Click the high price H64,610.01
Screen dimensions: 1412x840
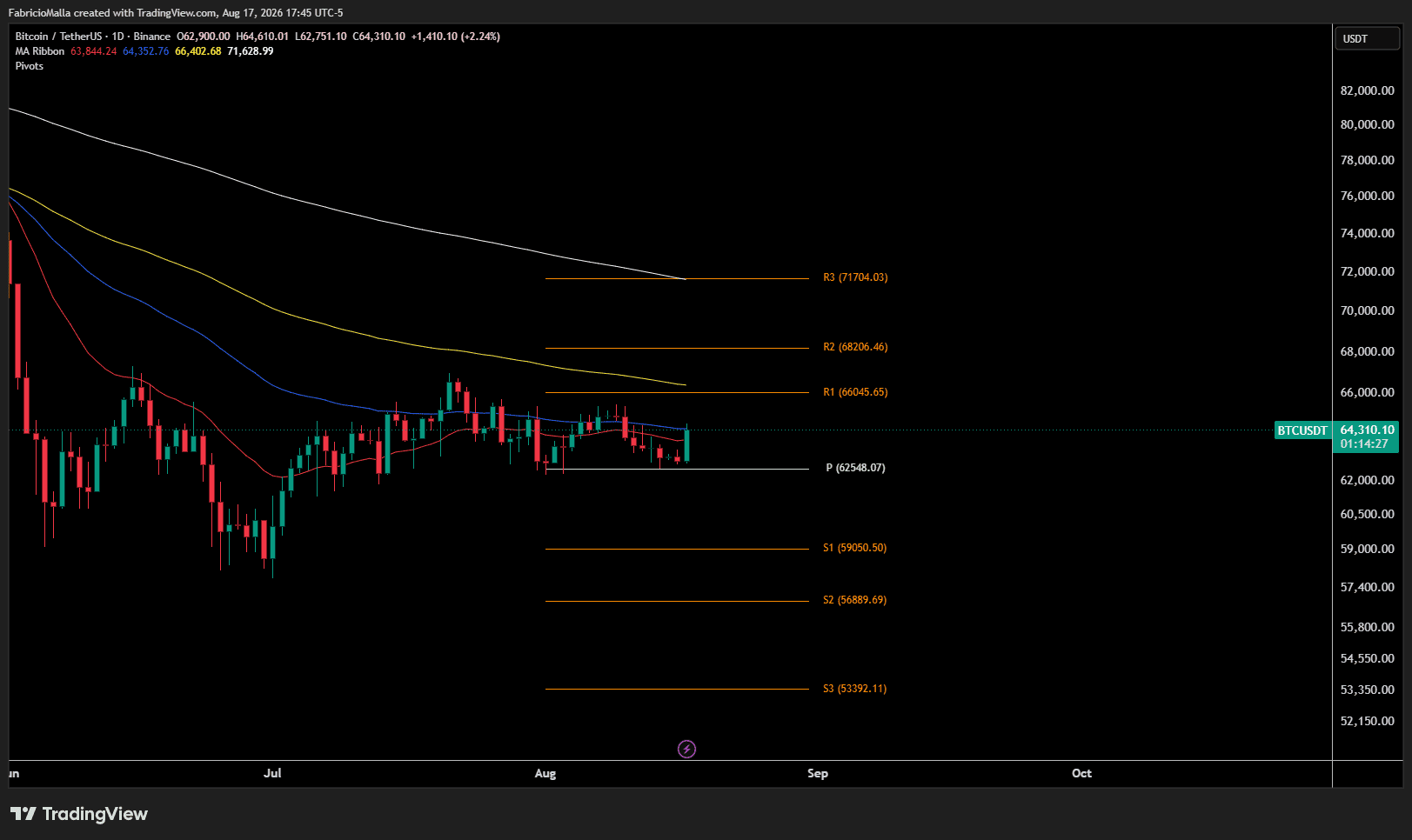[262, 37]
